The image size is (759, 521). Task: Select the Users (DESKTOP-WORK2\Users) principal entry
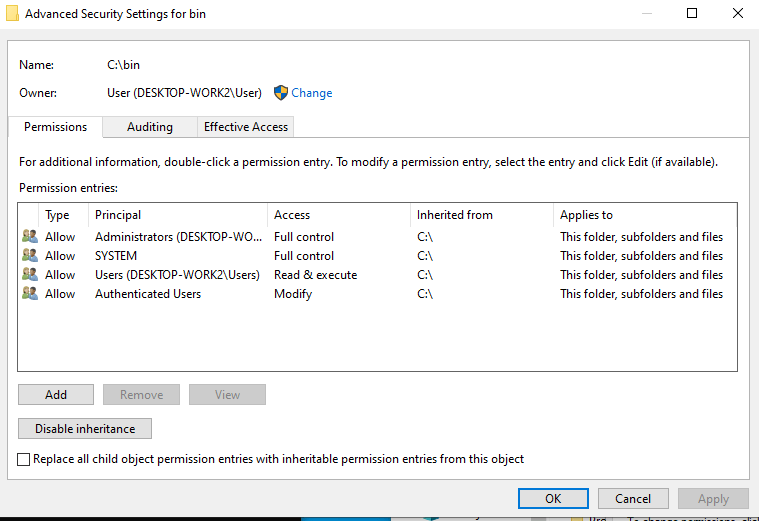click(177, 275)
